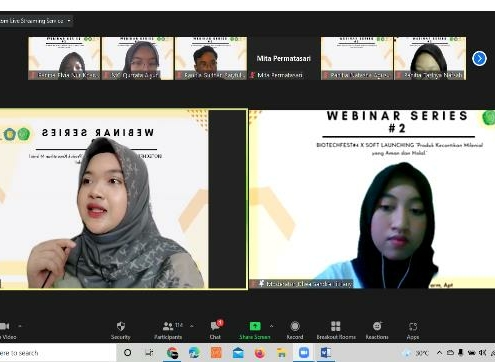Click the Windows taskbar search box
The height and width of the screenshot is (362, 495).
point(58,353)
